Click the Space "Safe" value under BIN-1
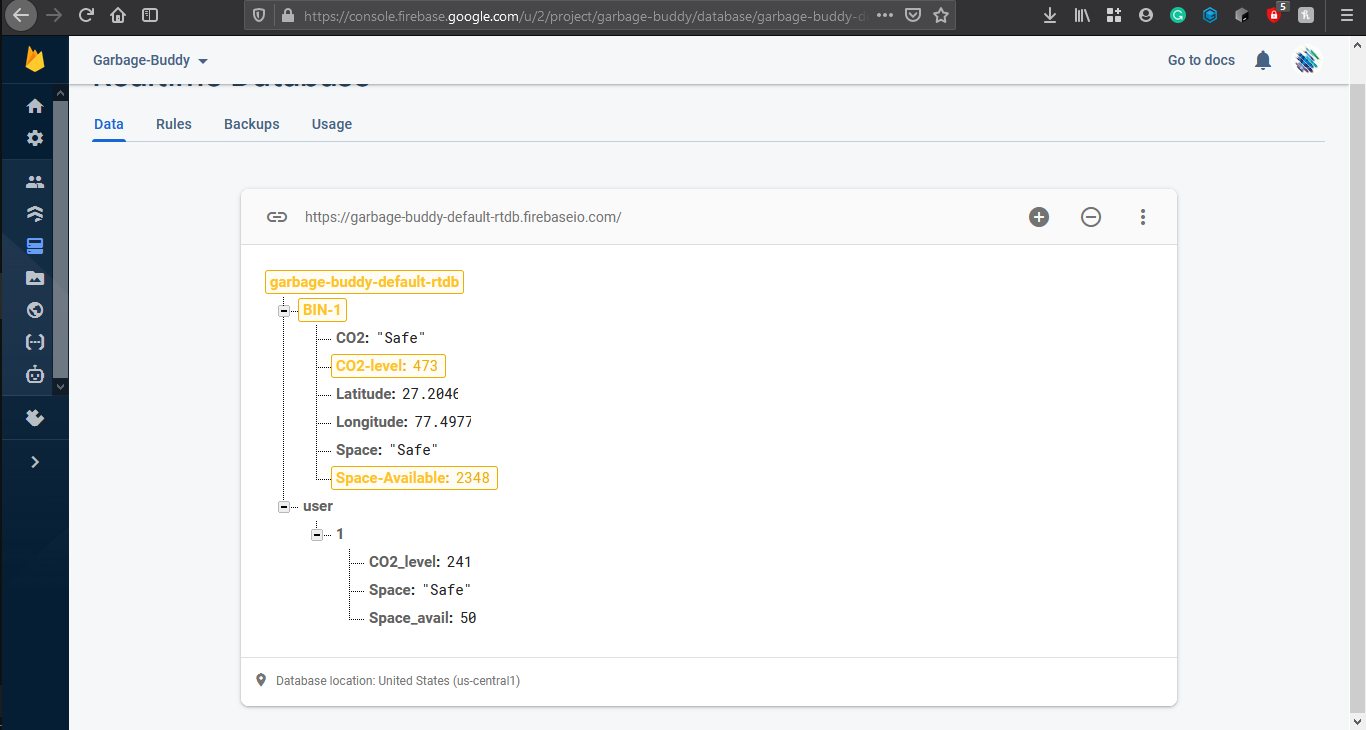The height and width of the screenshot is (730, 1366). 414,450
